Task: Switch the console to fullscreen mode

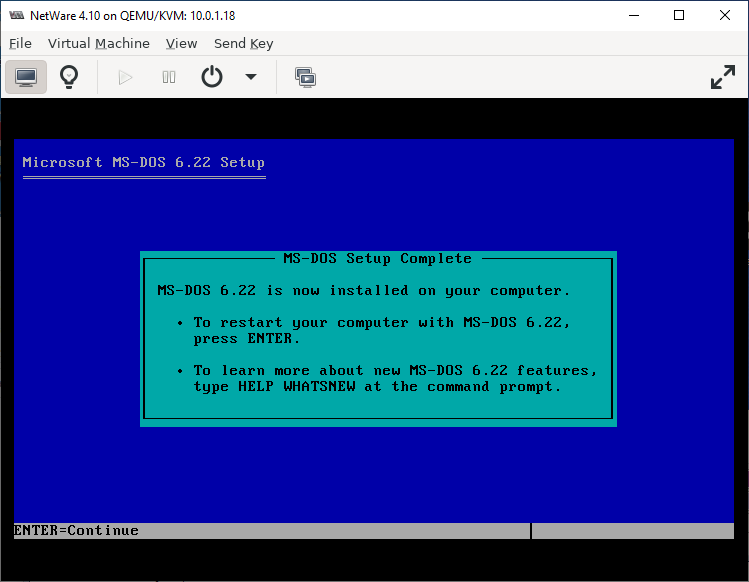Action: (722, 77)
